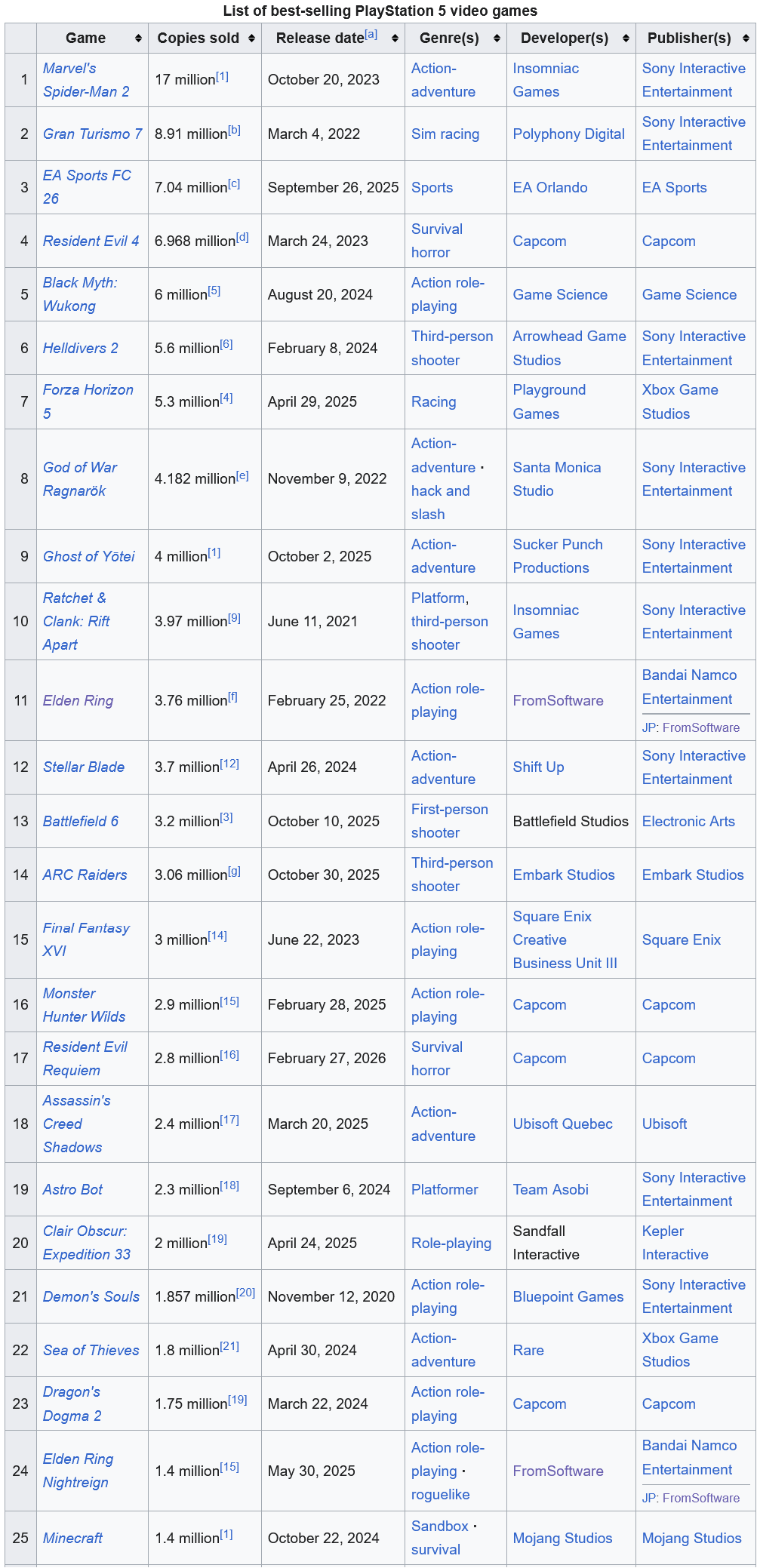Open Ratchet & Clank: Rift Apart link
The height and width of the screenshot is (1568, 757).
[76, 621]
